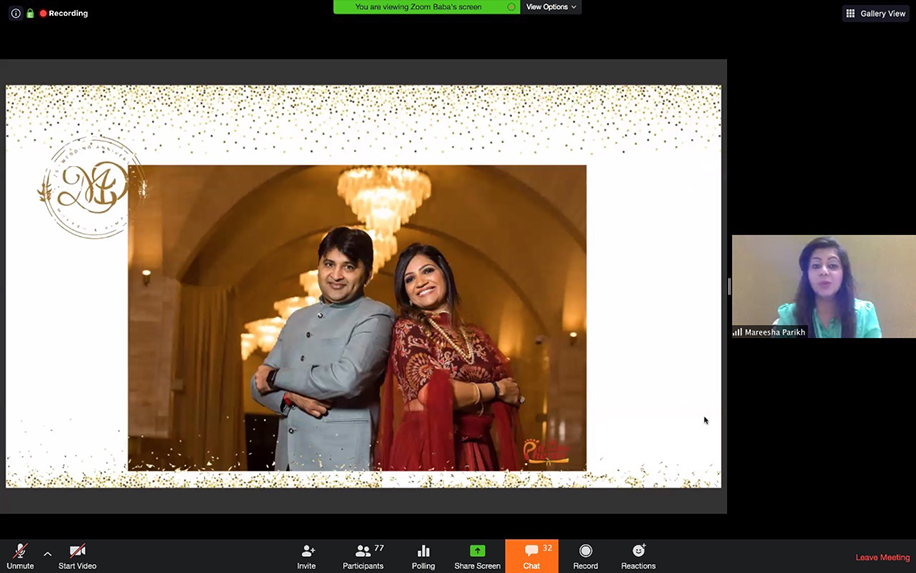
Task: Click the green screen-viewing notification banner
Action: coord(426,7)
